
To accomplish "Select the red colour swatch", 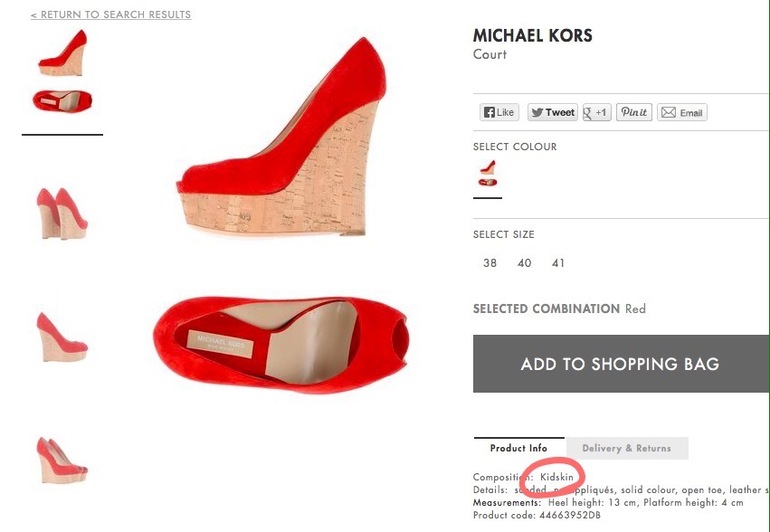I will [487, 174].
